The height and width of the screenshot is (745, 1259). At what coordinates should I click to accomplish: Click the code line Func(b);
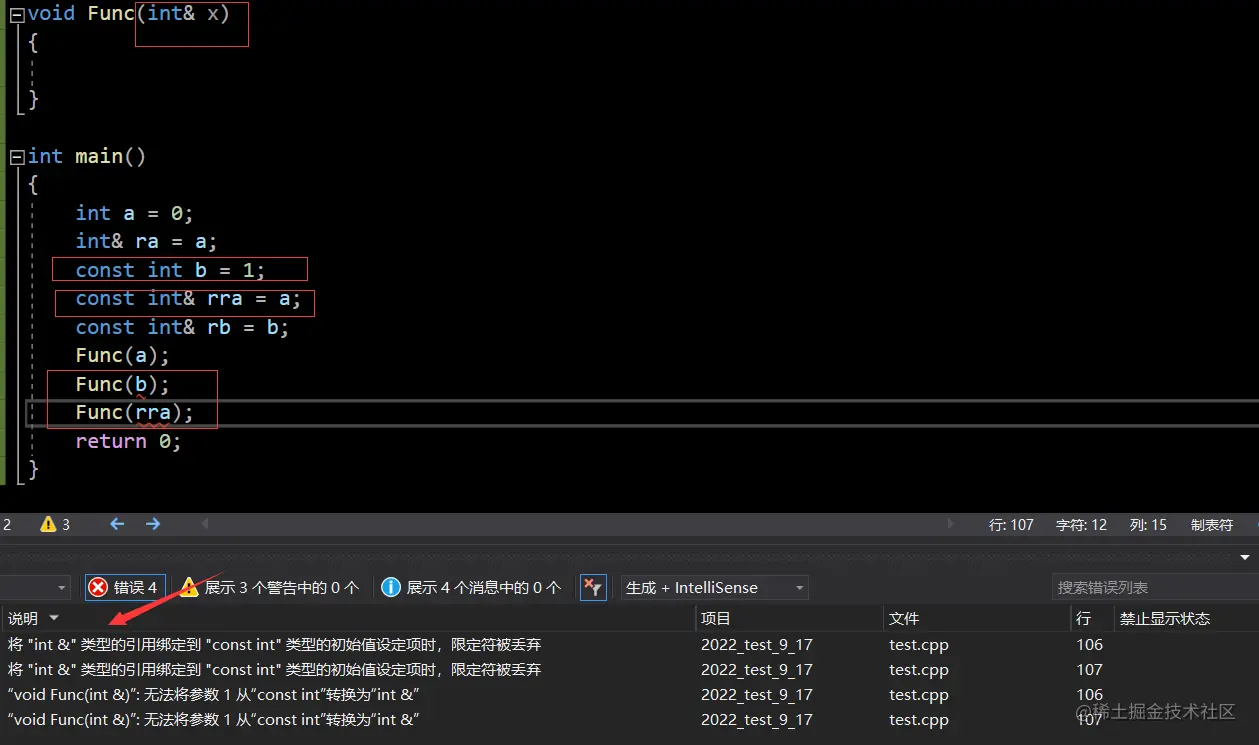point(123,384)
